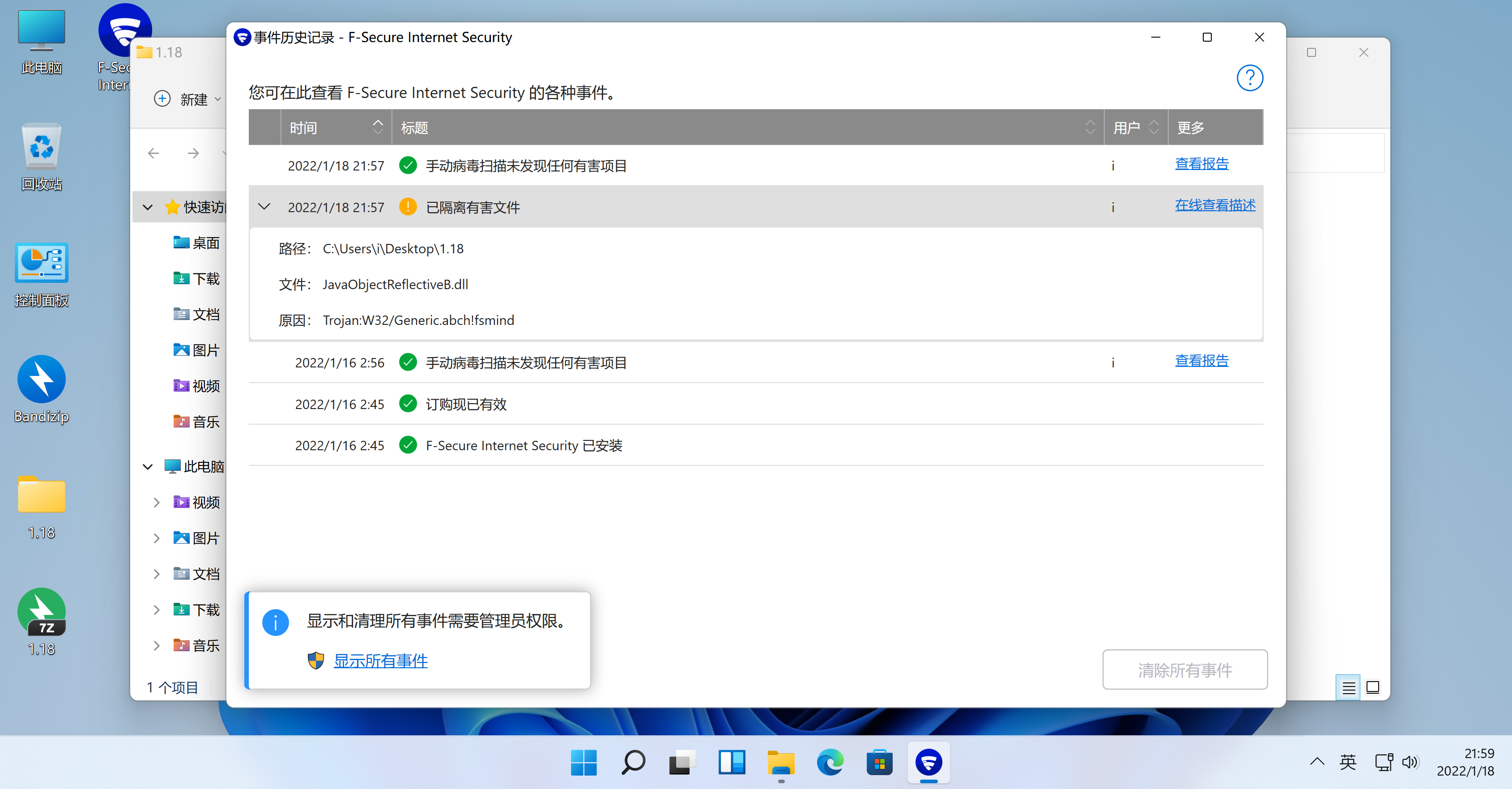The height and width of the screenshot is (789, 1512).
Task: Collapse the 此电脑 tree node in Explorer
Action: point(148,466)
